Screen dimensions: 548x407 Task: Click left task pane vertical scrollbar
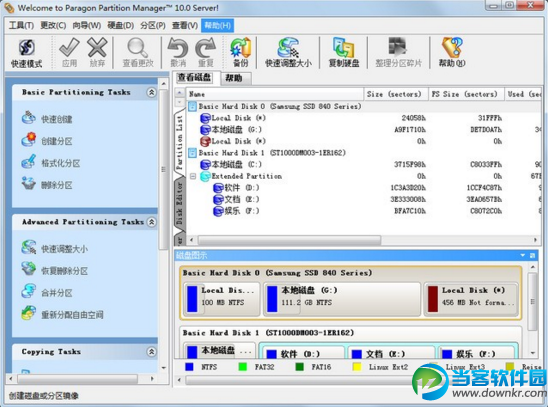tap(163, 168)
